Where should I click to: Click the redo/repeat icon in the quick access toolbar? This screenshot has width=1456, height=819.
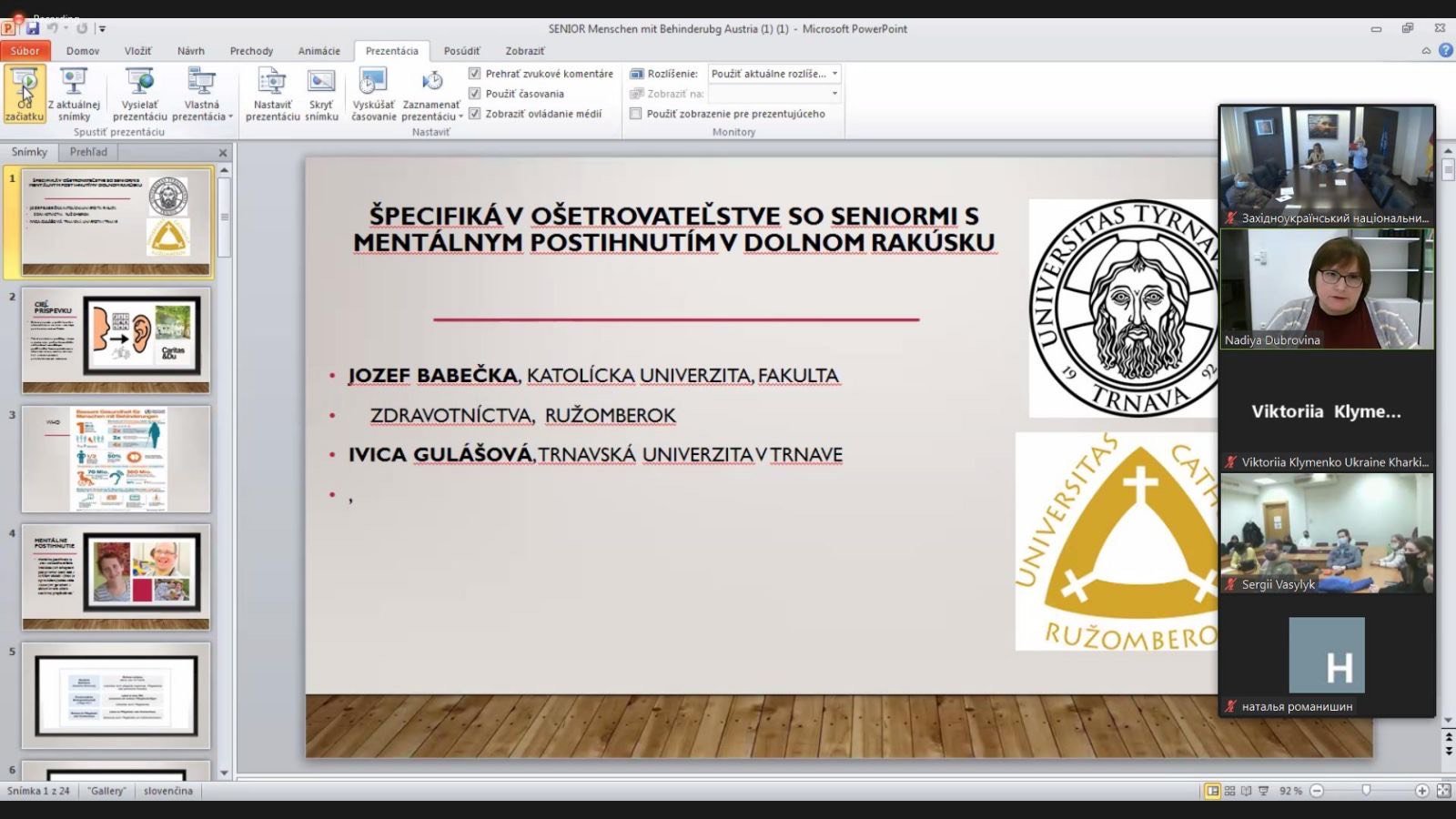(x=82, y=28)
